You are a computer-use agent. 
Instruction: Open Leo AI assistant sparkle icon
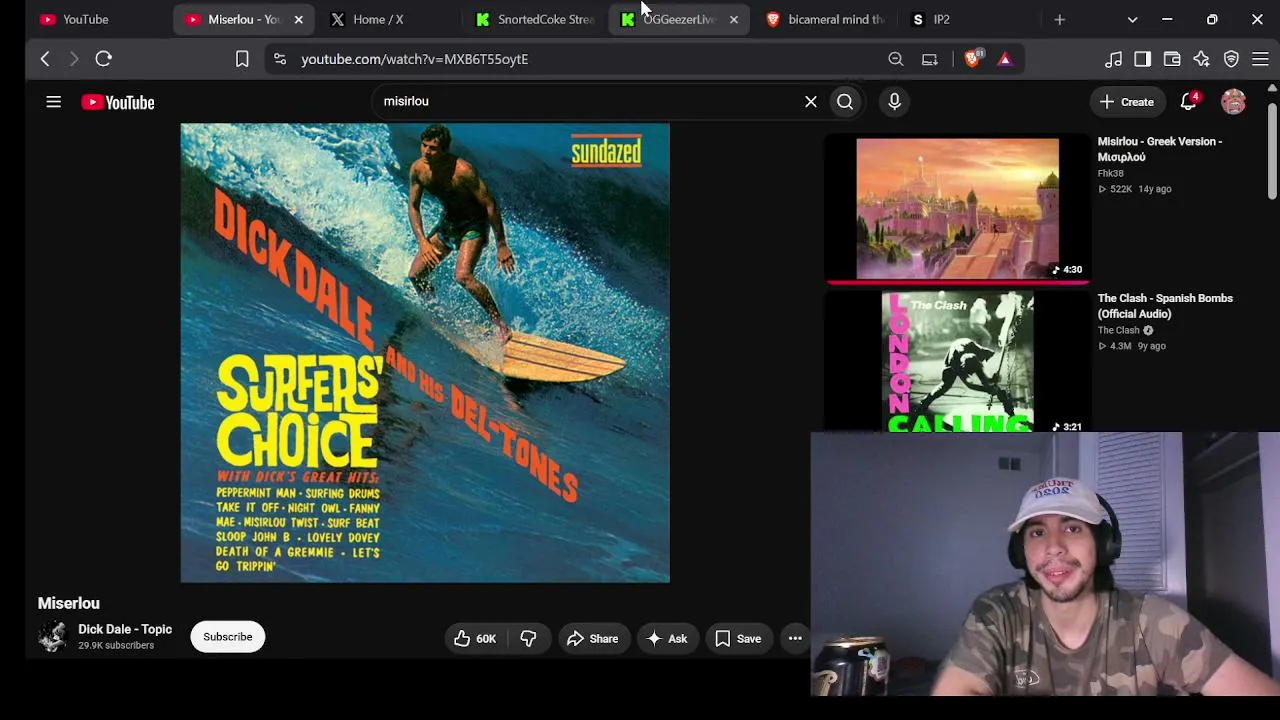coord(1201,59)
